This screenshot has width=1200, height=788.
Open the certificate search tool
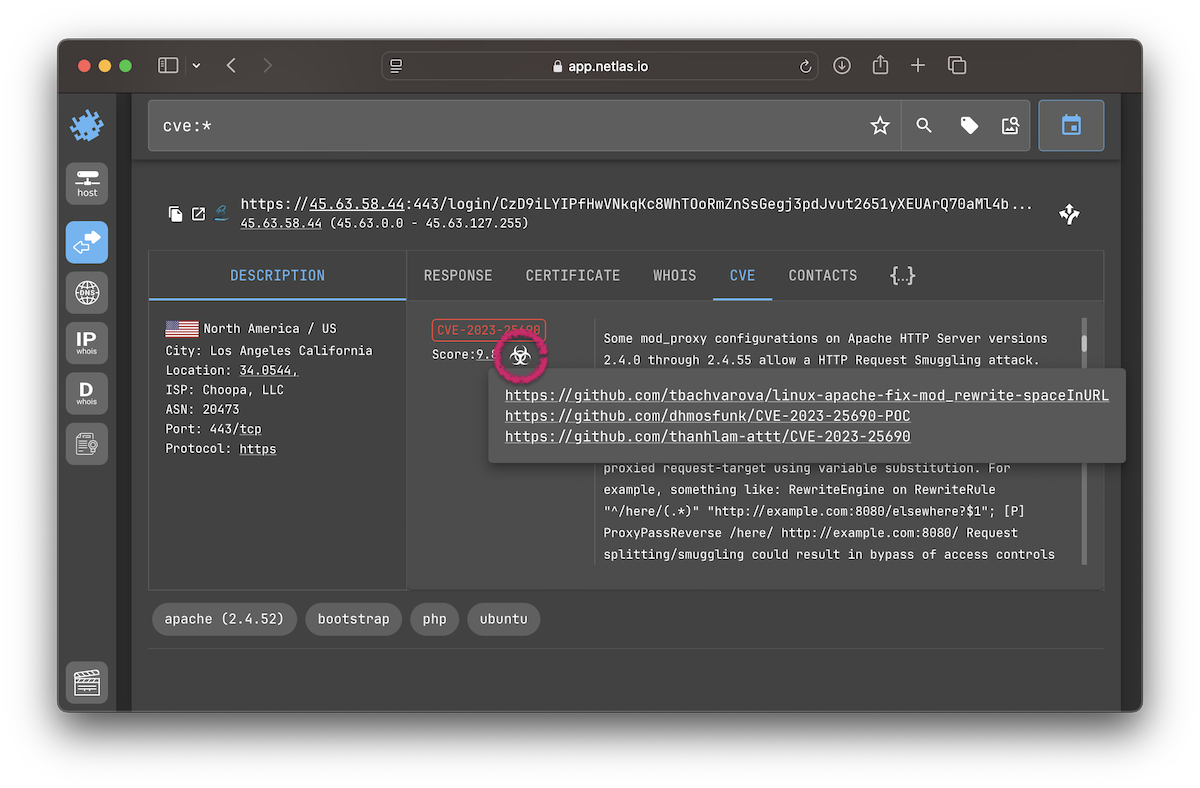(x=86, y=443)
